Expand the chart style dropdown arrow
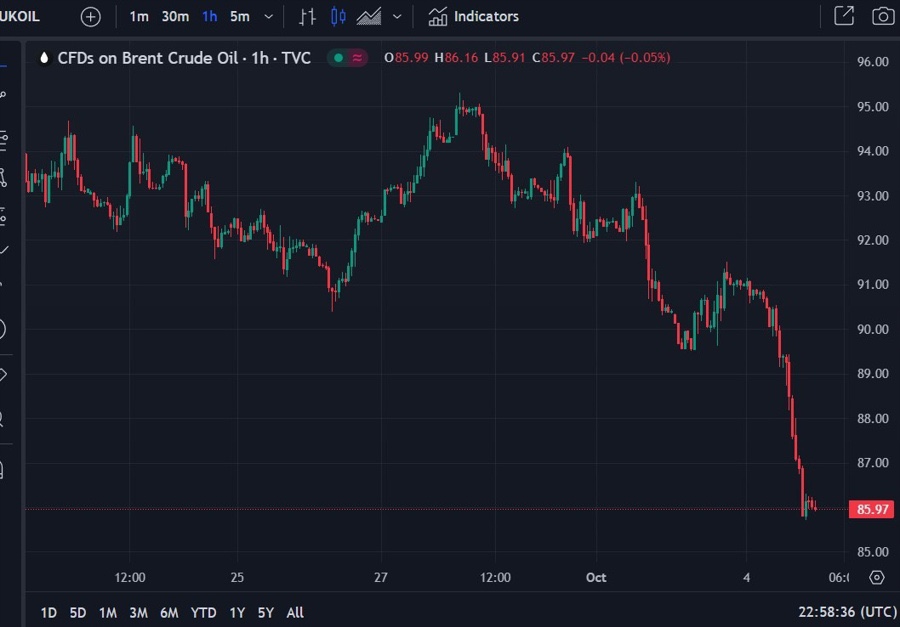The image size is (900, 627). (x=398, y=16)
